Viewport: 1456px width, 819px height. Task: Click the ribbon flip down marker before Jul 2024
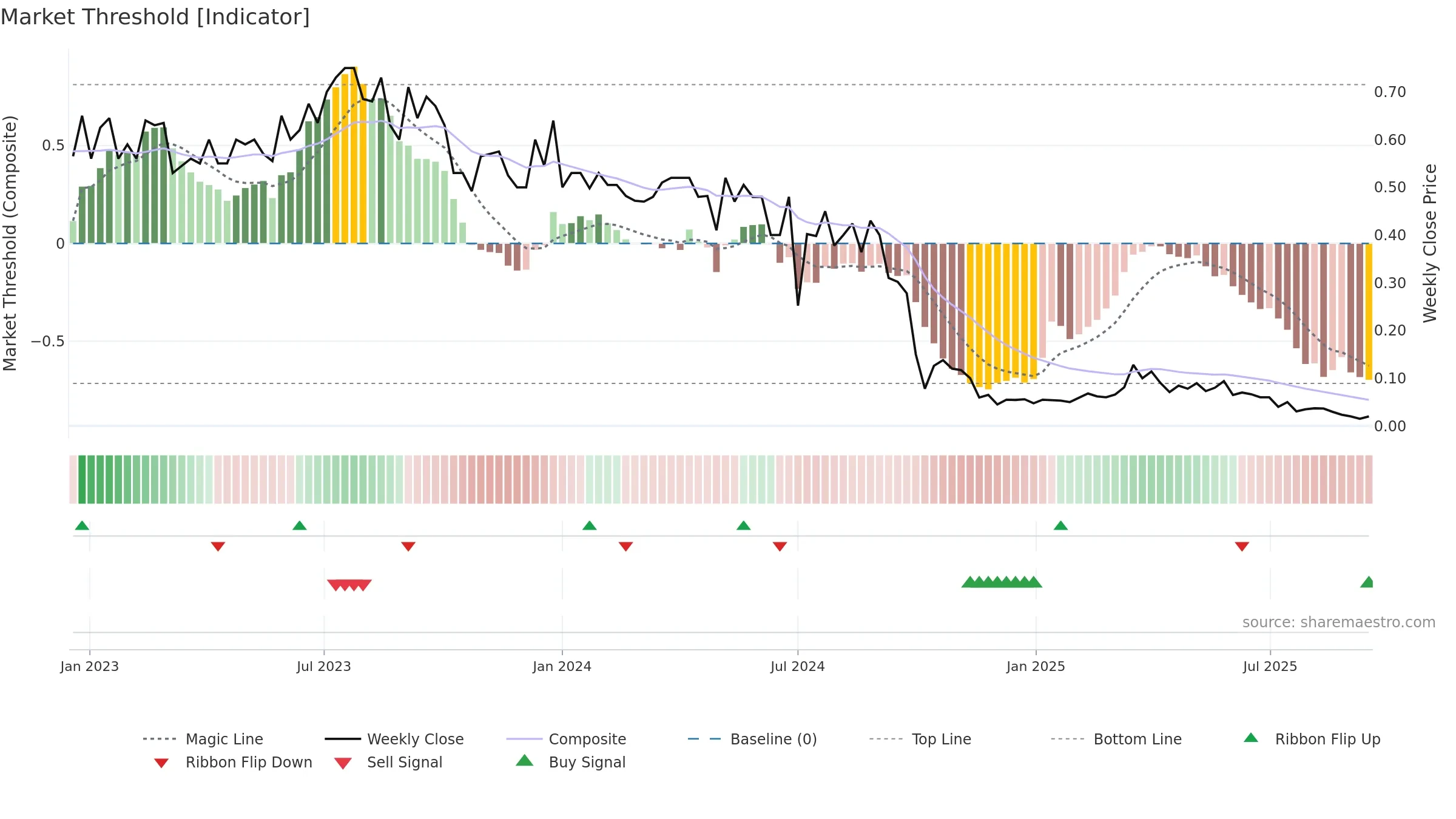coord(780,547)
